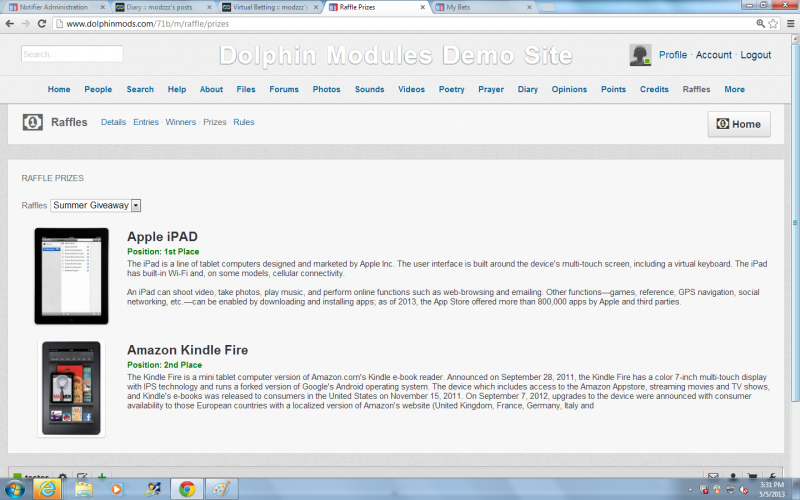Viewport: 800px width, 500px height.
Task: Click the user avatar icon next to Profile
Action: [640, 55]
